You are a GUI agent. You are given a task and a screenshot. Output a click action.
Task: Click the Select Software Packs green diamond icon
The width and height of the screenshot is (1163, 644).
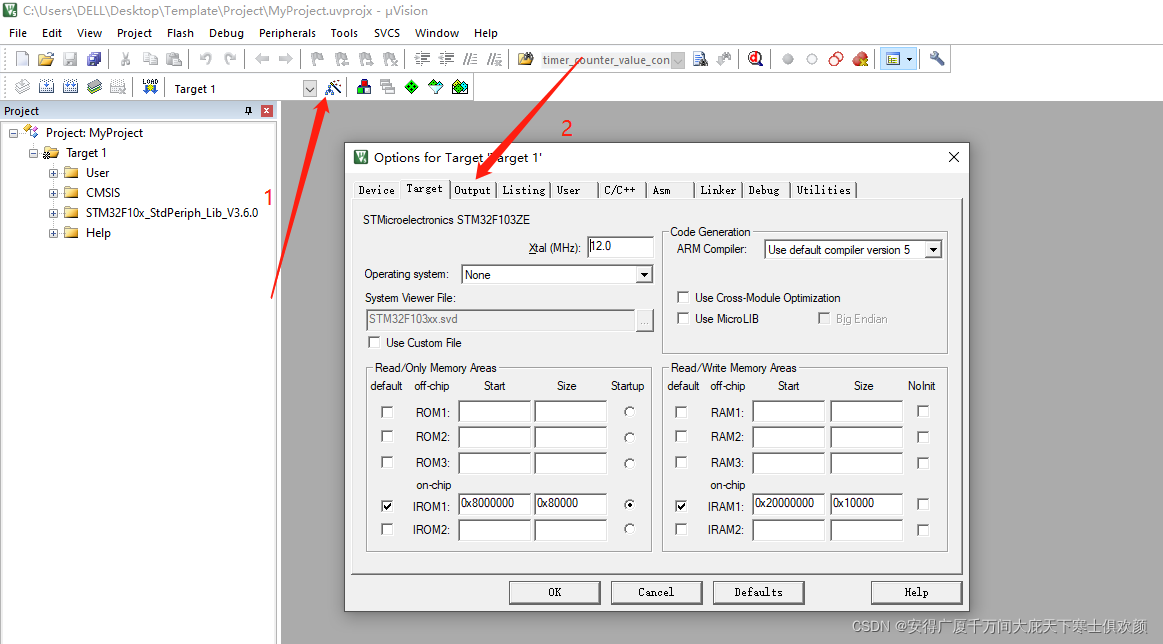coord(412,87)
